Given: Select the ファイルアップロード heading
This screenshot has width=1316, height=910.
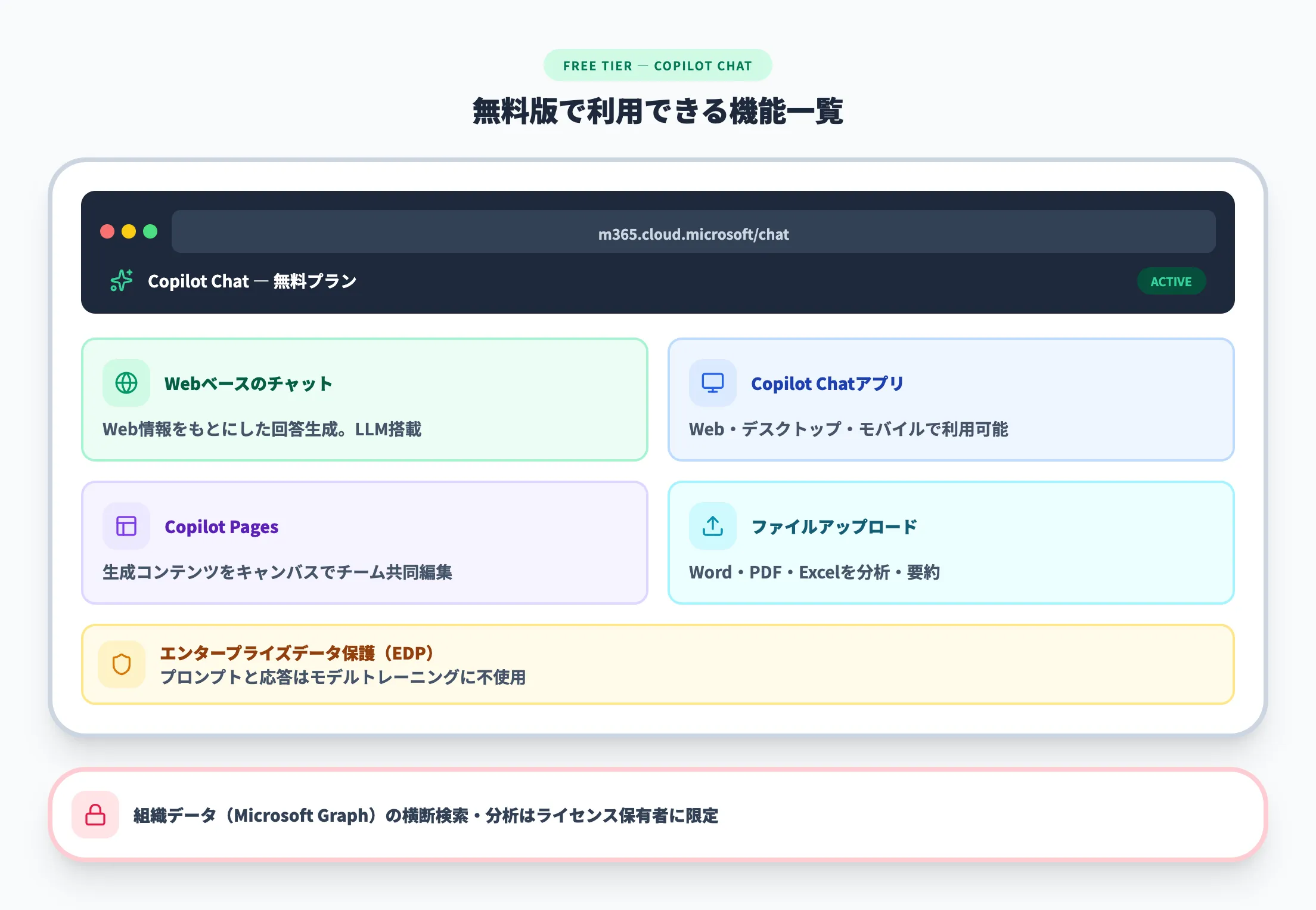Looking at the screenshot, I should [x=834, y=527].
